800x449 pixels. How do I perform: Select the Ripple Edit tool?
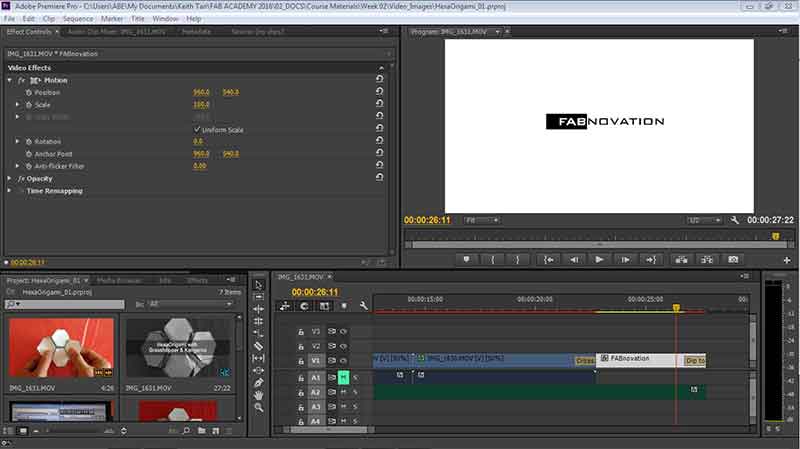[259, 309]
